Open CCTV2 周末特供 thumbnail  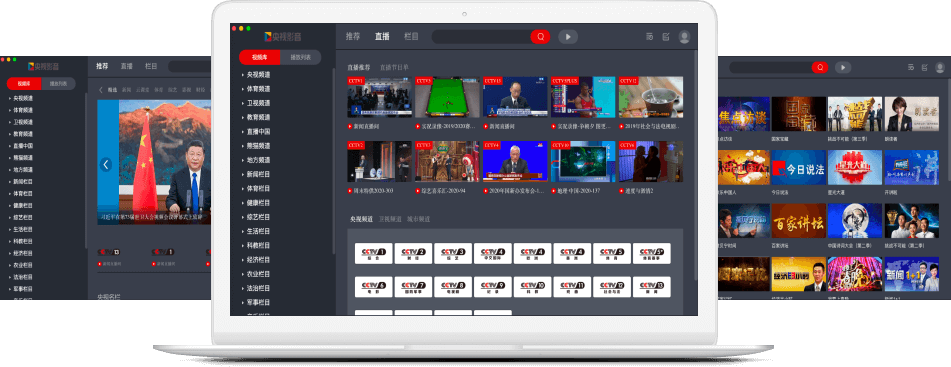click(379, 162)
